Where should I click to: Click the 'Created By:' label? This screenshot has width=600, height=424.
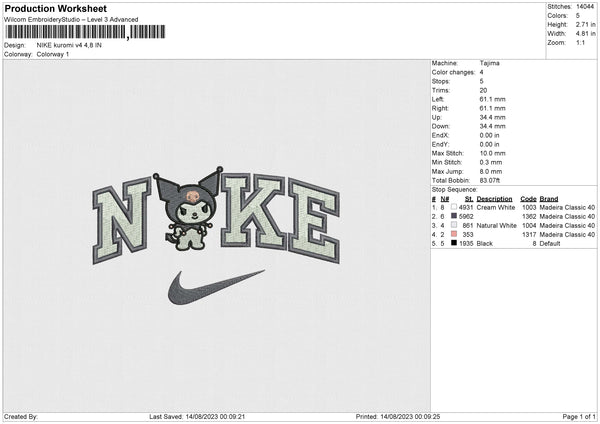pos(21,417)
